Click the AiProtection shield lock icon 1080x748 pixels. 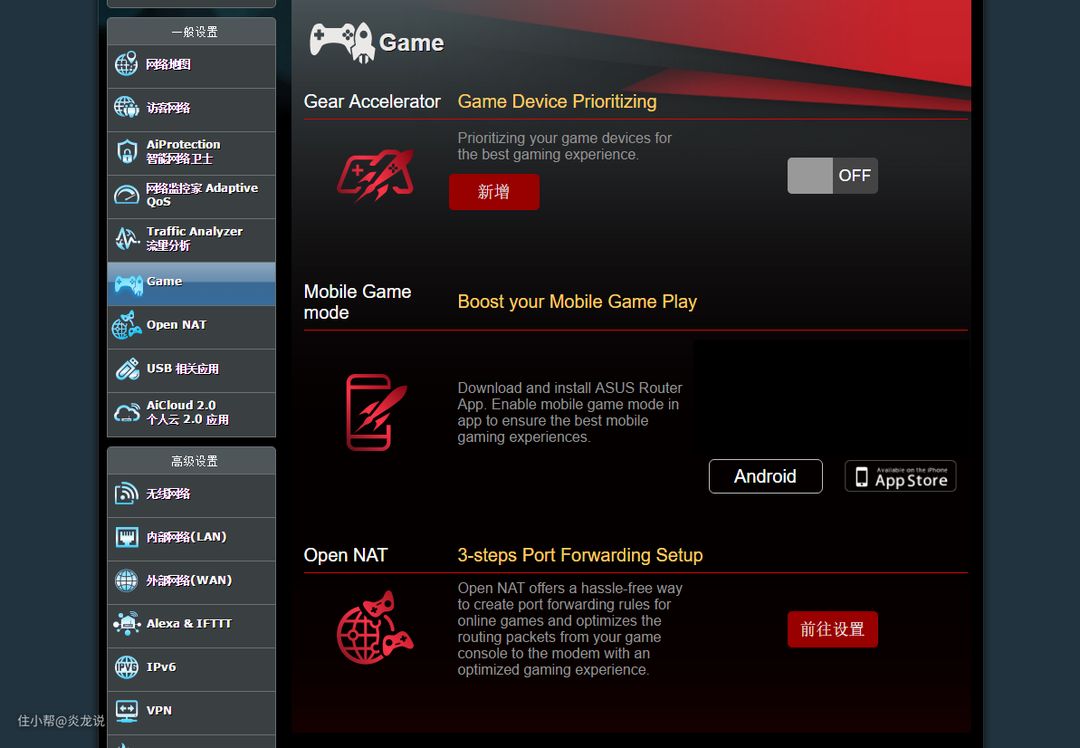click(126, 152)
